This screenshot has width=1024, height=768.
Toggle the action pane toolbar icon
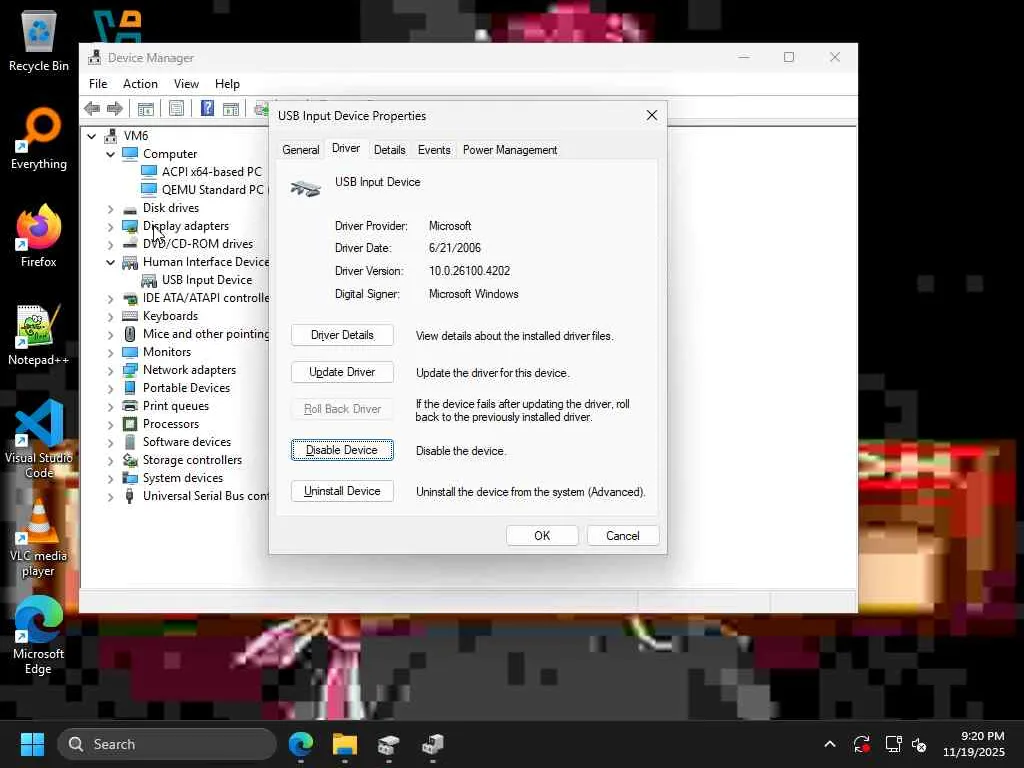(x=231, y=108)
